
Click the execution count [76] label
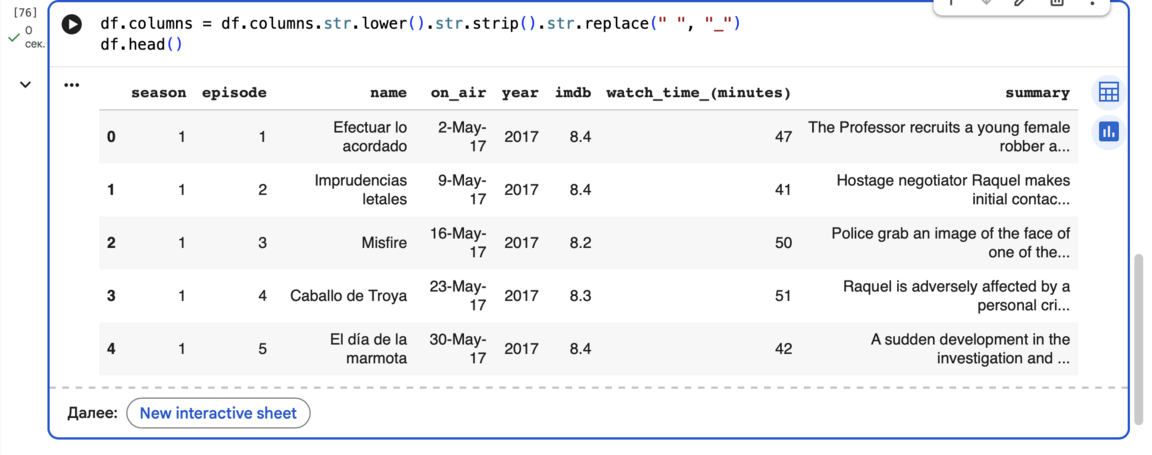point(25,12)
